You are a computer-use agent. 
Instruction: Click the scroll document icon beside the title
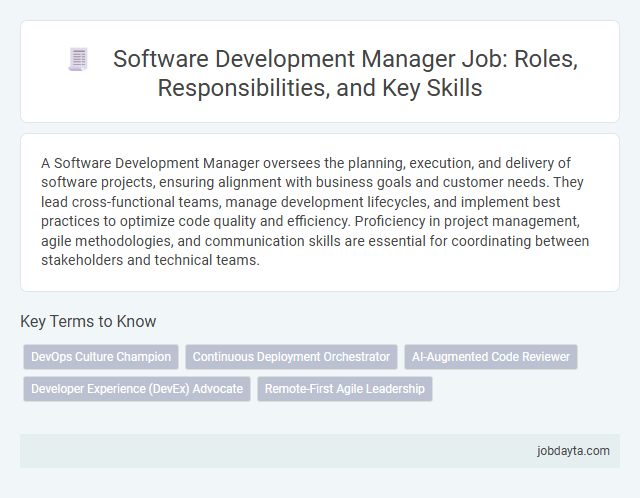(78, 59)
